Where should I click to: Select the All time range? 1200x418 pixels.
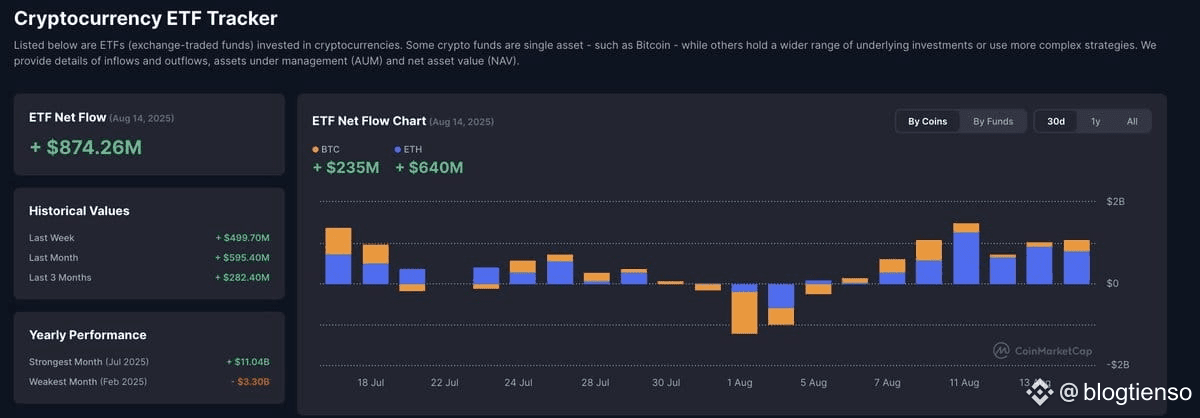click(1132, 122)
